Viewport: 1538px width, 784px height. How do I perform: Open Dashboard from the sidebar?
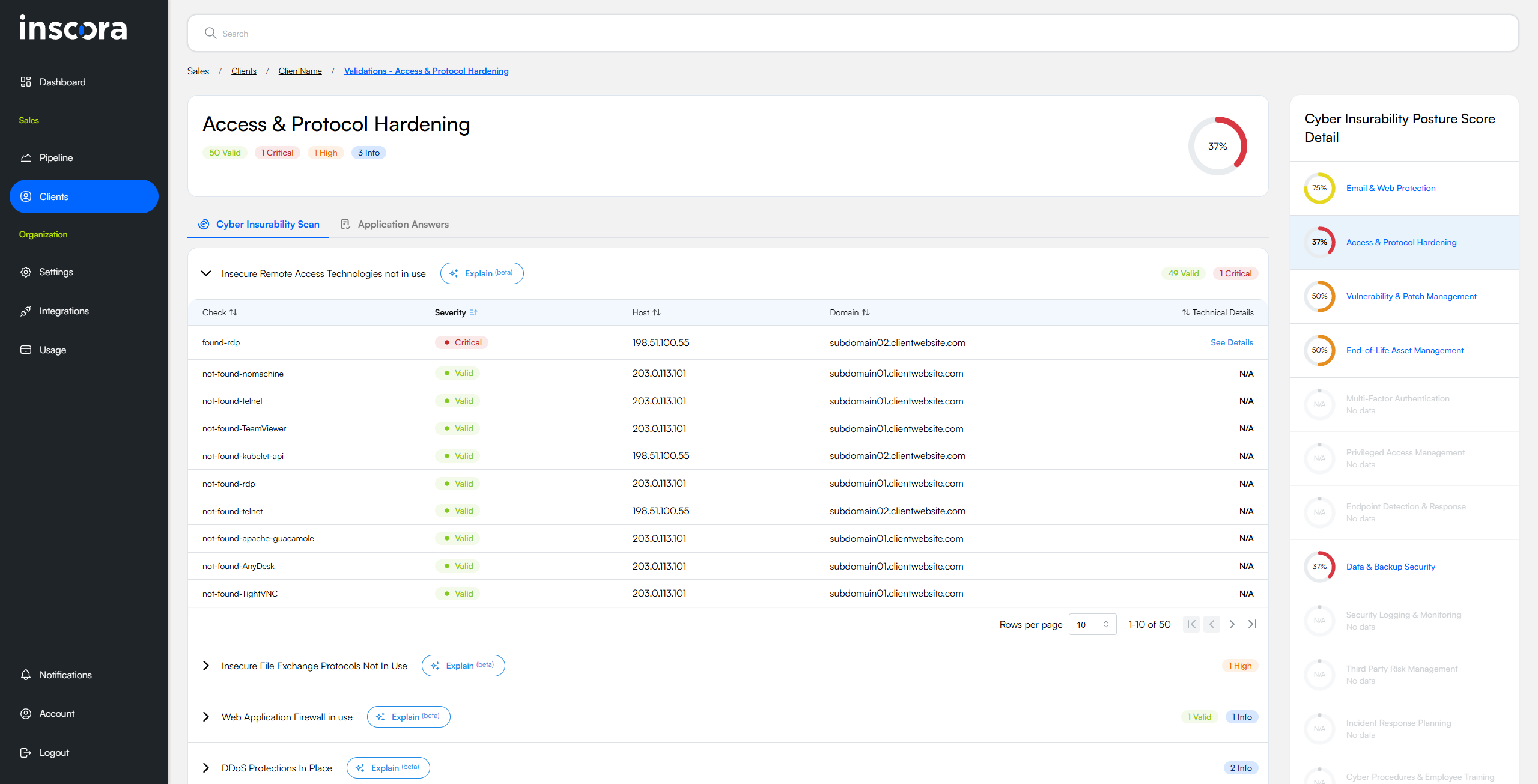(62, 82)
